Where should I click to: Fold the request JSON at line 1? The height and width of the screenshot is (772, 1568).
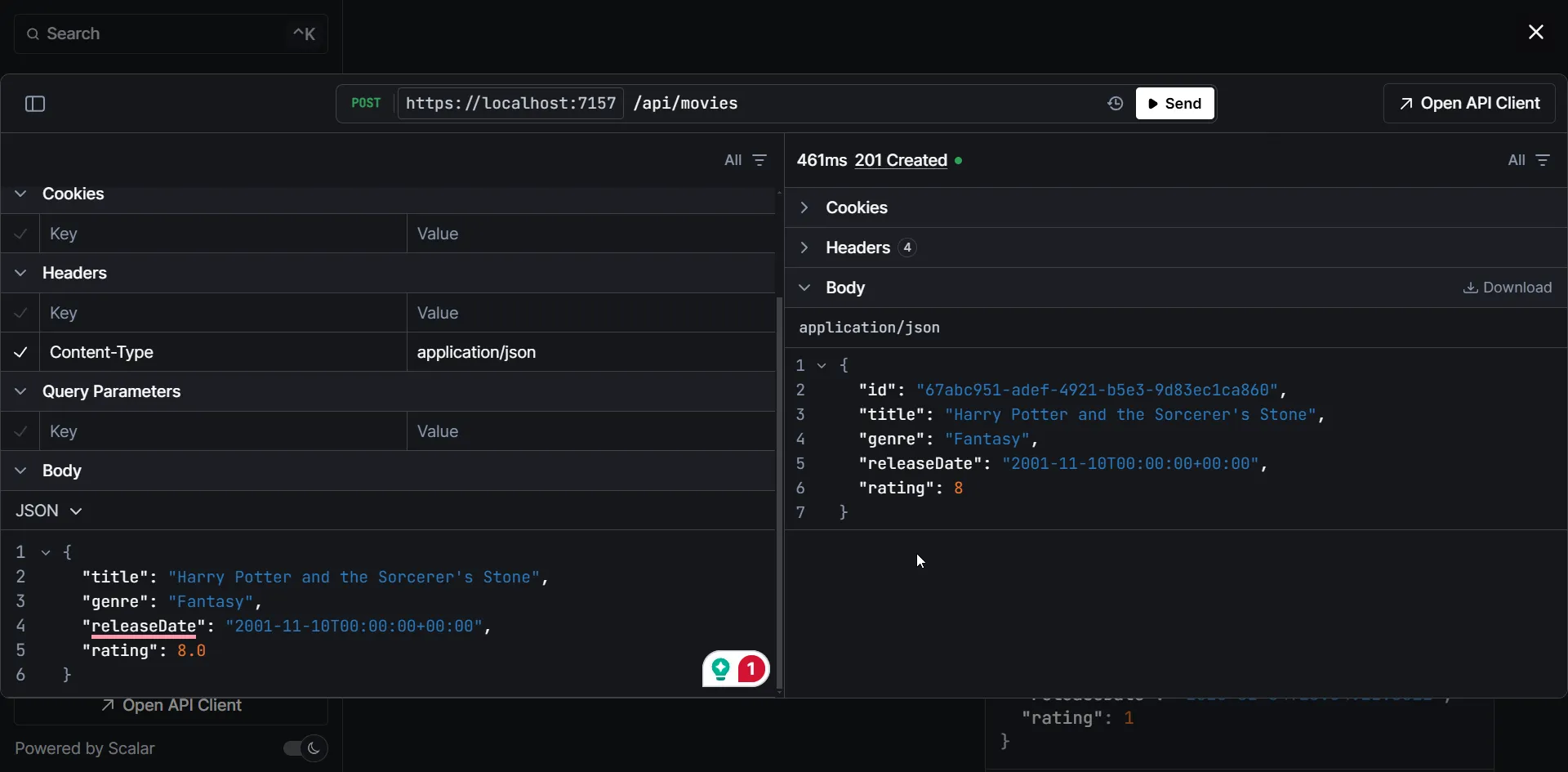pos(47,553)
